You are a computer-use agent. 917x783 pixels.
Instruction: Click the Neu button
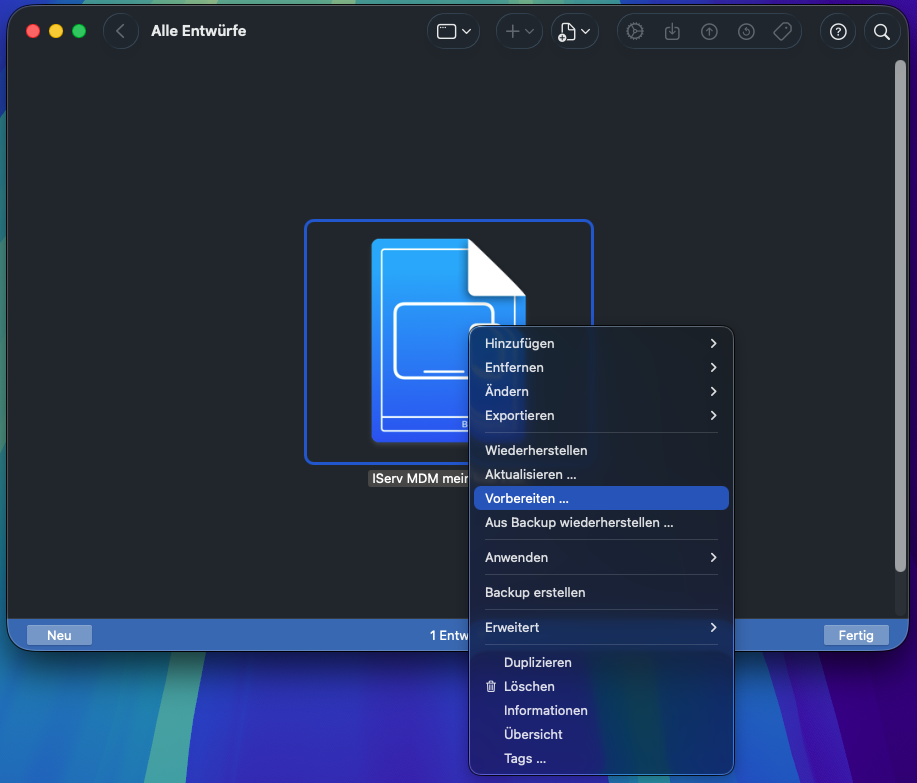pyautogui.click(x=59, y=635)
